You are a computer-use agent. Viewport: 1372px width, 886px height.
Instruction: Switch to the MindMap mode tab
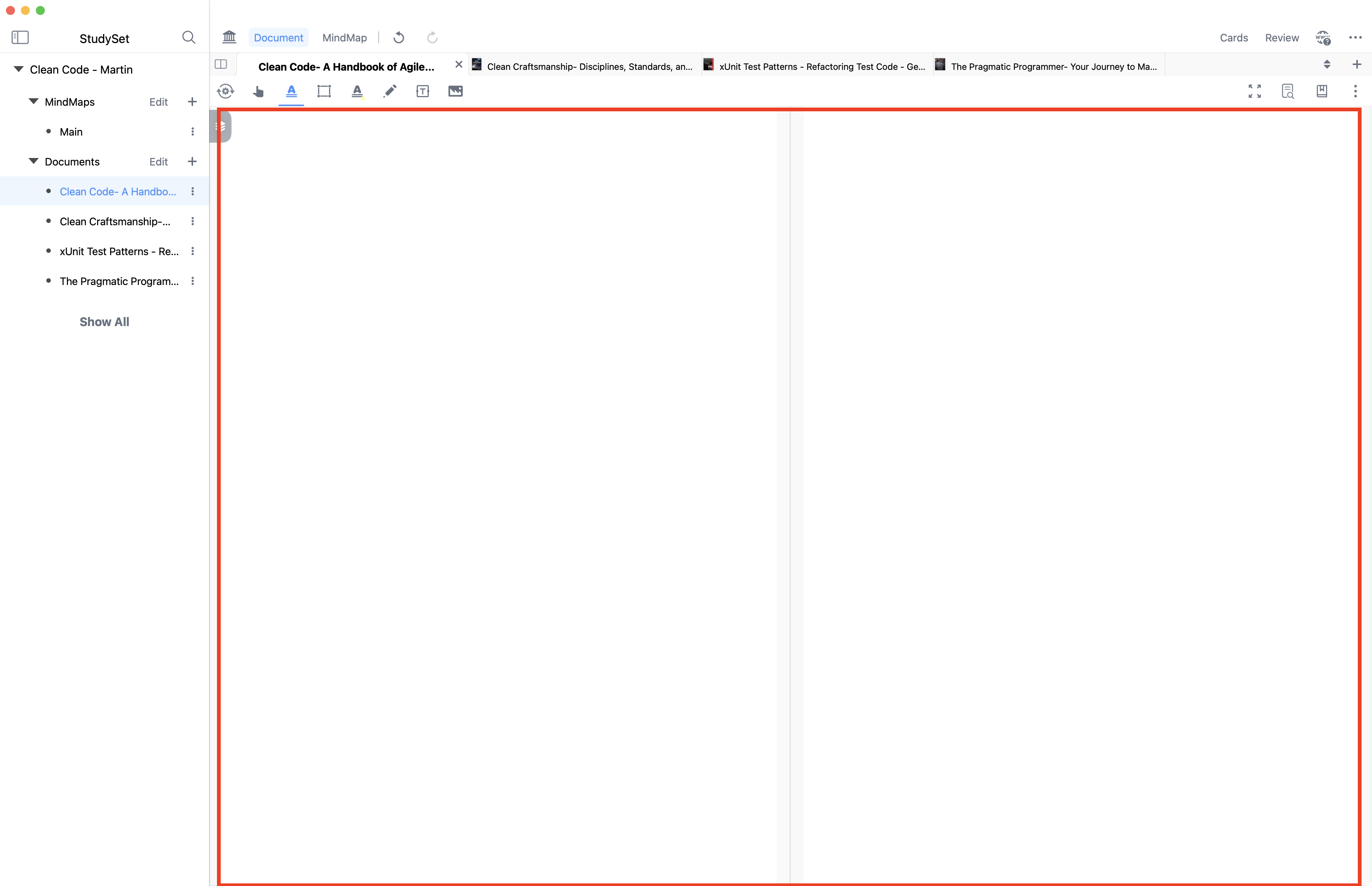[344, 38]
